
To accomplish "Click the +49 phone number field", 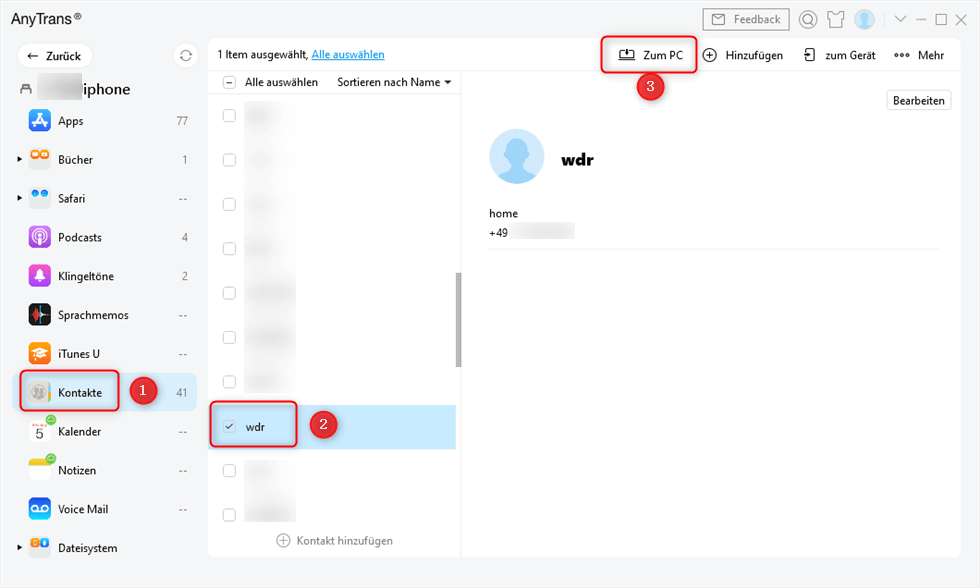I will (531, 232).
